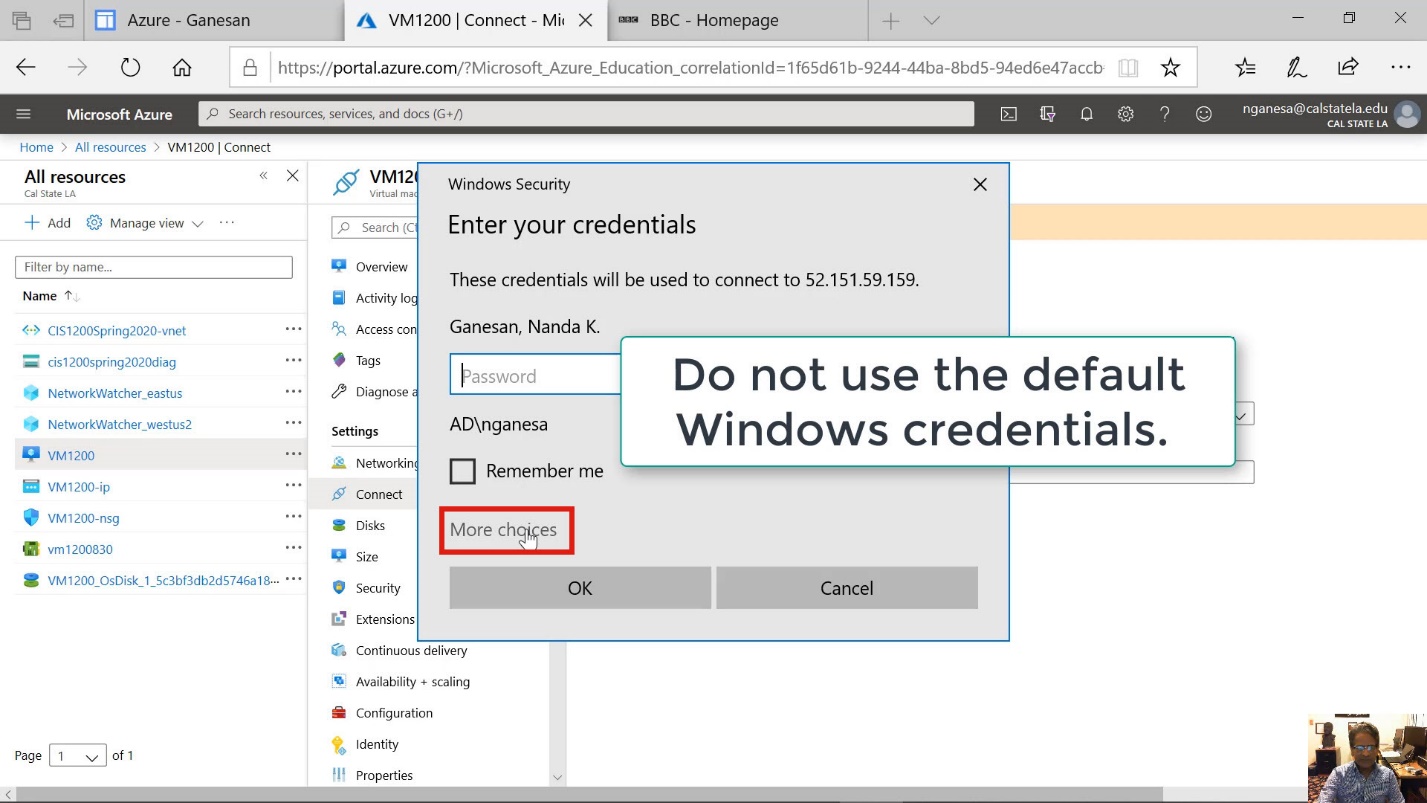
Task: Open the Azure Cloud Shell icon
Action: click(x=1009, y=114)
